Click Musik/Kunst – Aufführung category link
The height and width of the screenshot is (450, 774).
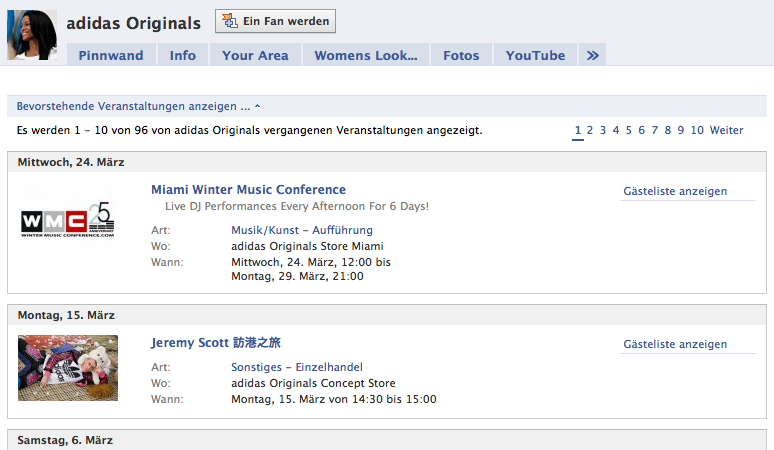(x=302, y=230)
